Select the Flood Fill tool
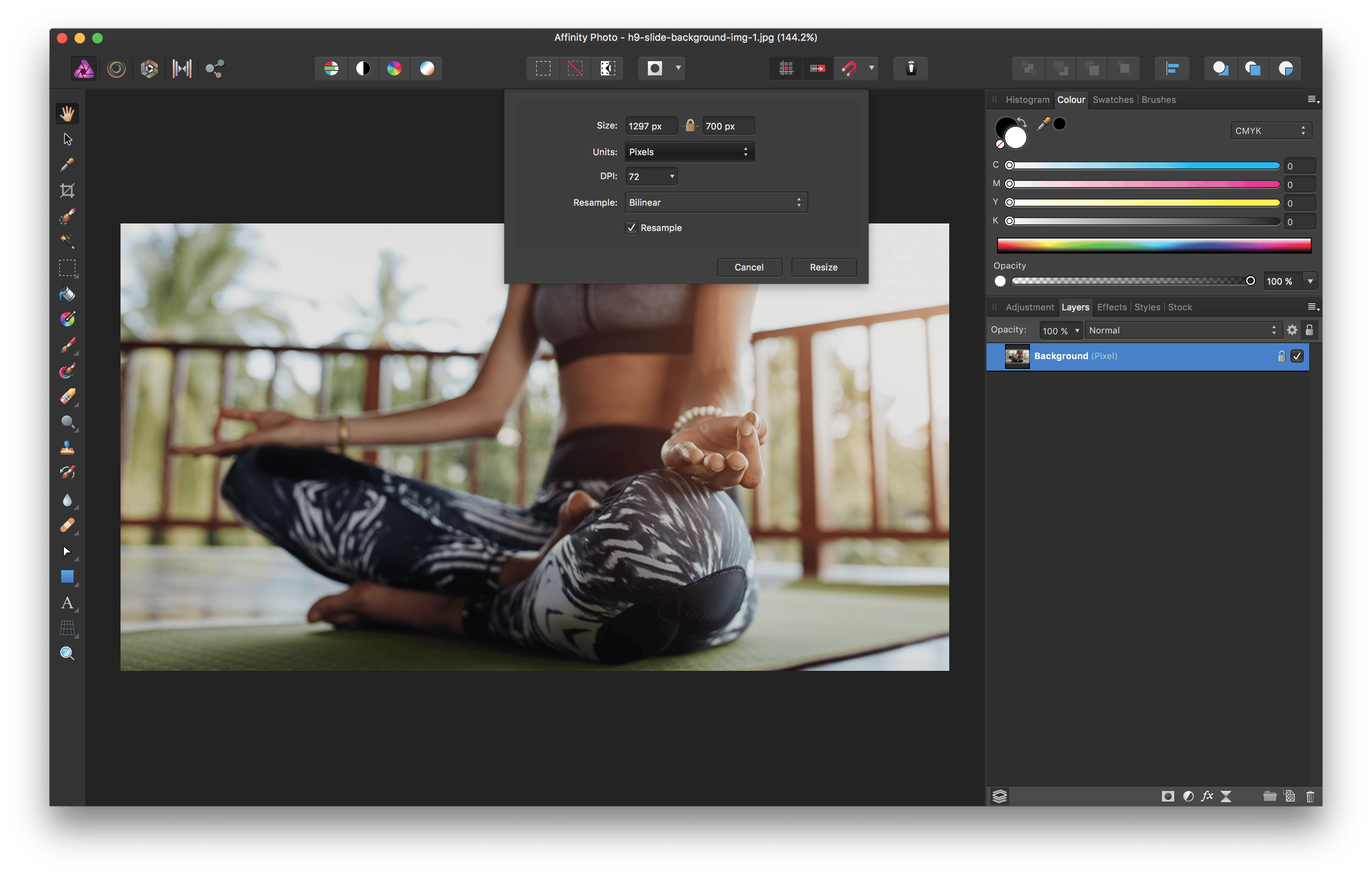 coord(67,294)
